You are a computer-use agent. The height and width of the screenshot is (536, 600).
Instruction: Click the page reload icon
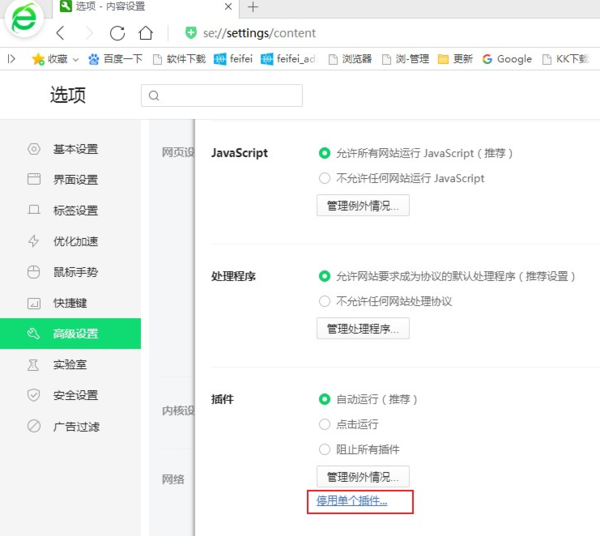tap(118, 33)
